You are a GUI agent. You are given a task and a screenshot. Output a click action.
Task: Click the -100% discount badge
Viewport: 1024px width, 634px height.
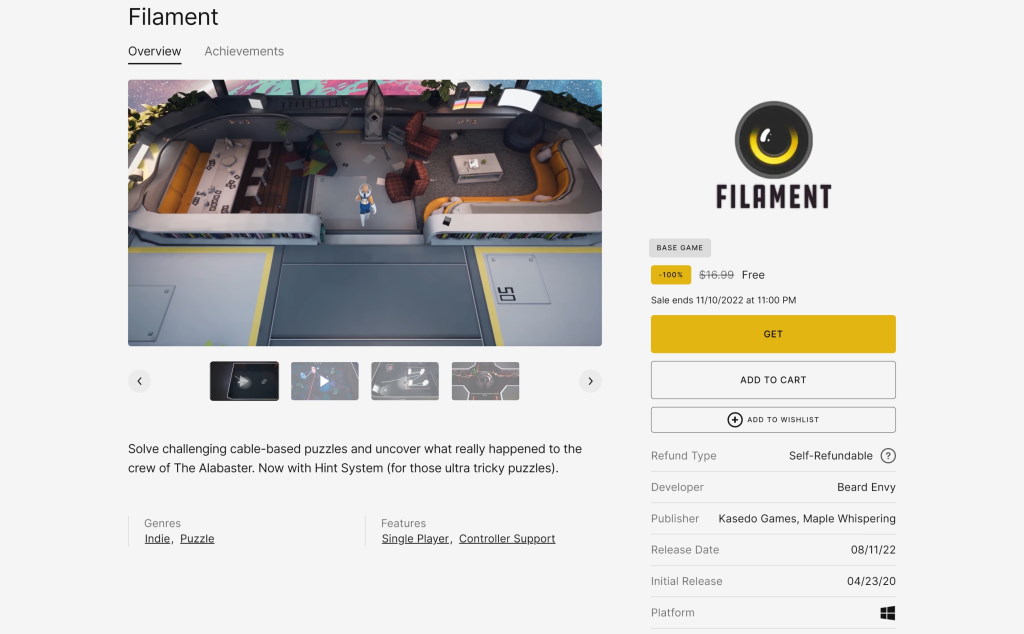[671, 275]
